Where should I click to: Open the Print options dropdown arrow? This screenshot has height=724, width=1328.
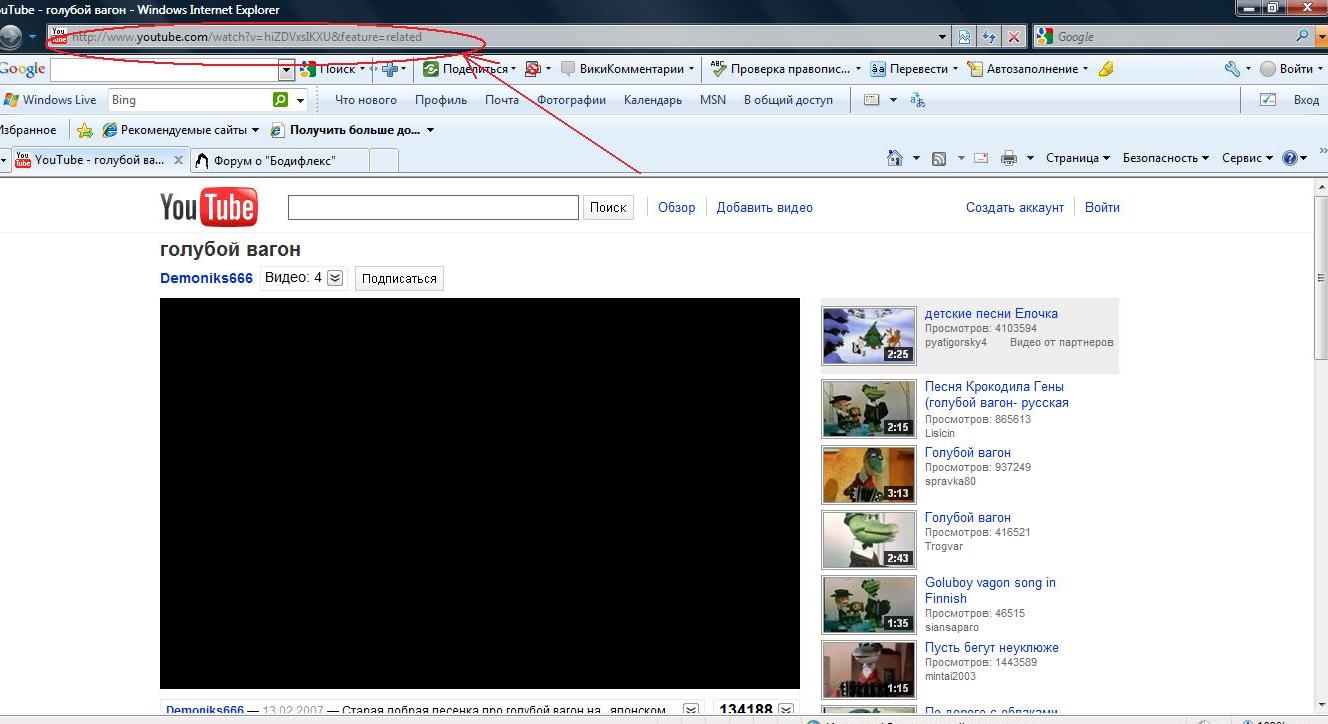[x=1030, y=158]
